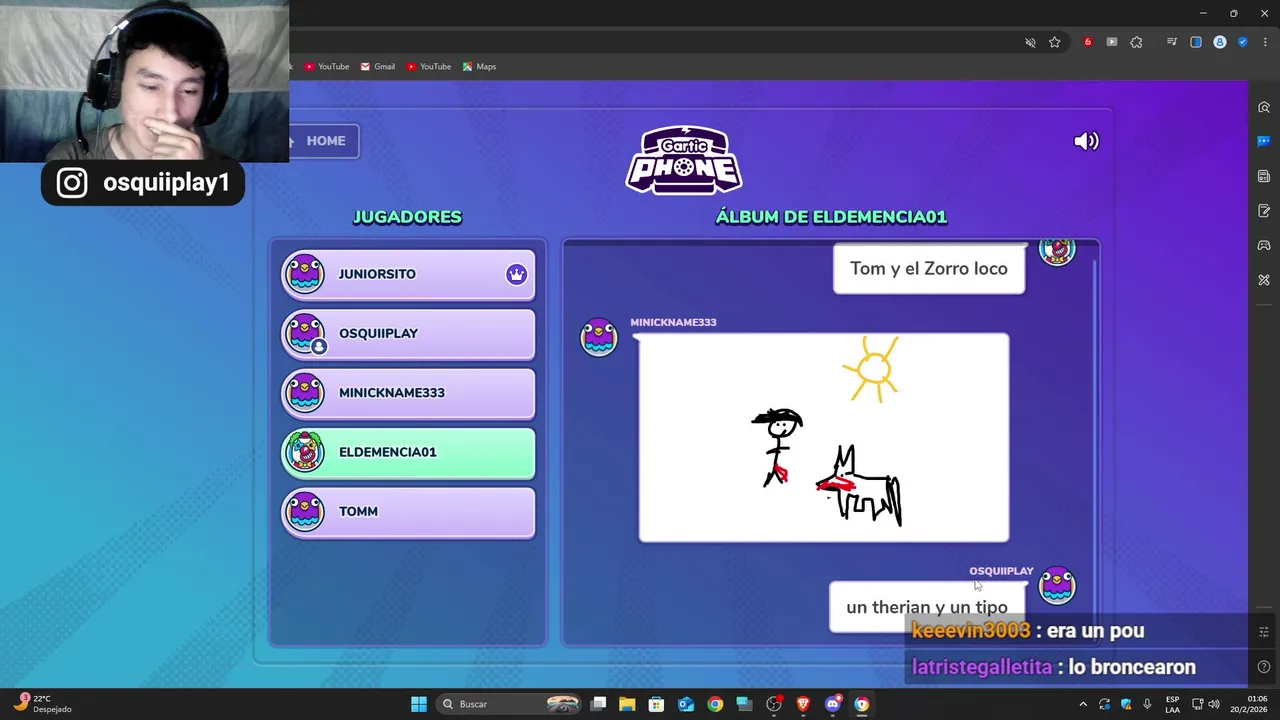Click the microphone icon in system tray
Image resolution: width=1280 pixels, height=720 pixels.
pyautogui.click(x=1147, y=704)
